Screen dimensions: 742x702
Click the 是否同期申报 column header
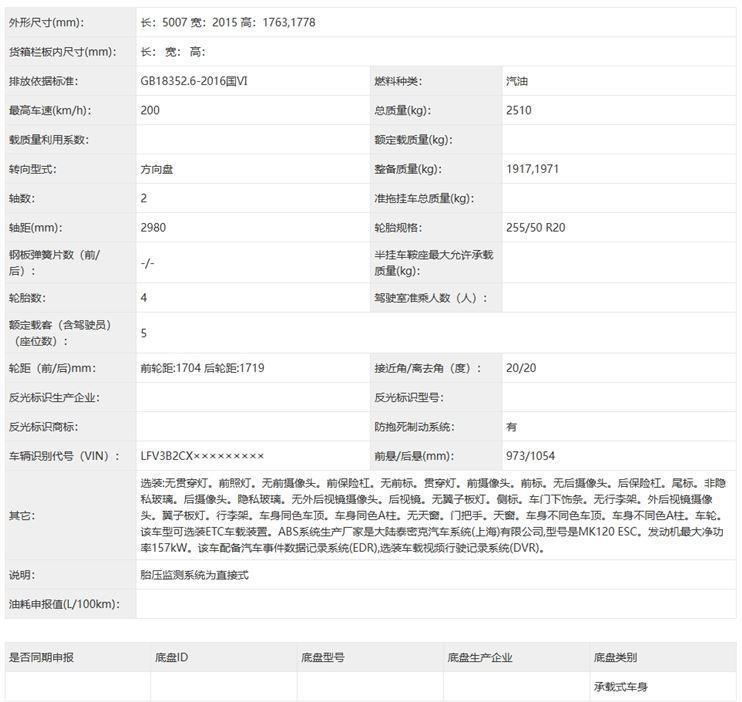(x=41, y=657)
